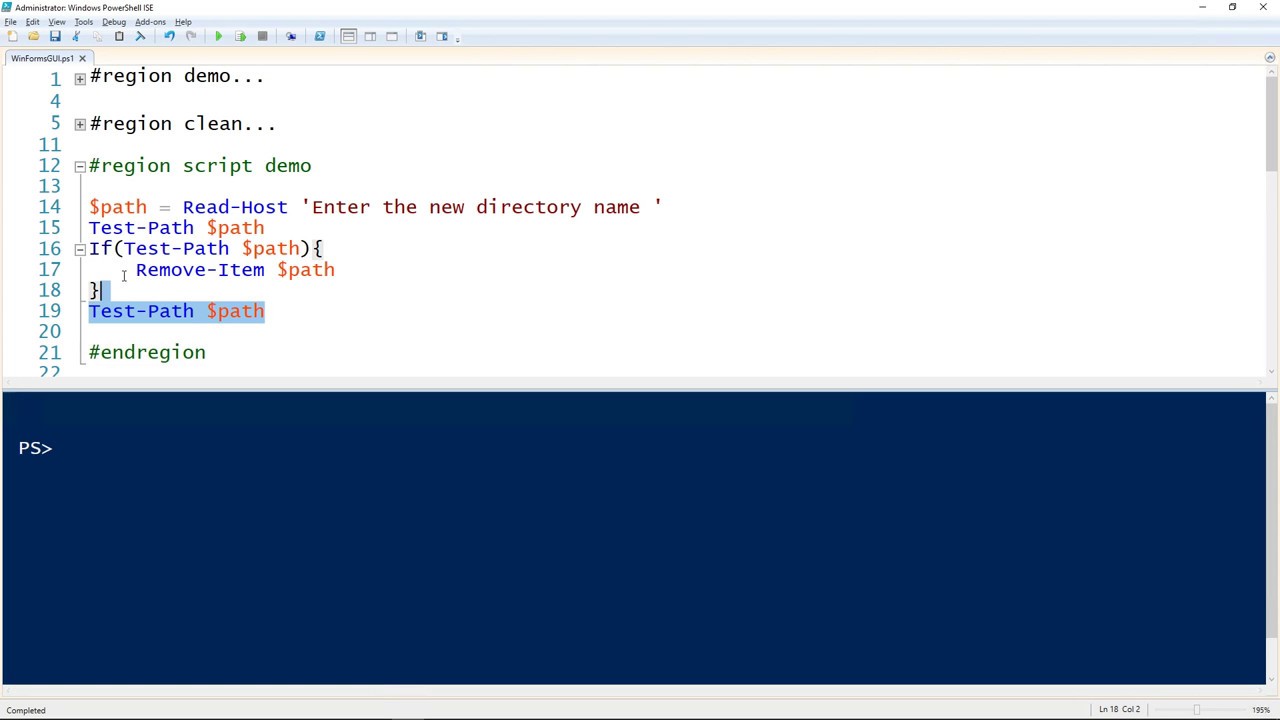The height and width of the screenshot is (720, 1280).
Task: Paste with the clipboard icon
Action: pyautogui.click(x=119, y=36)
